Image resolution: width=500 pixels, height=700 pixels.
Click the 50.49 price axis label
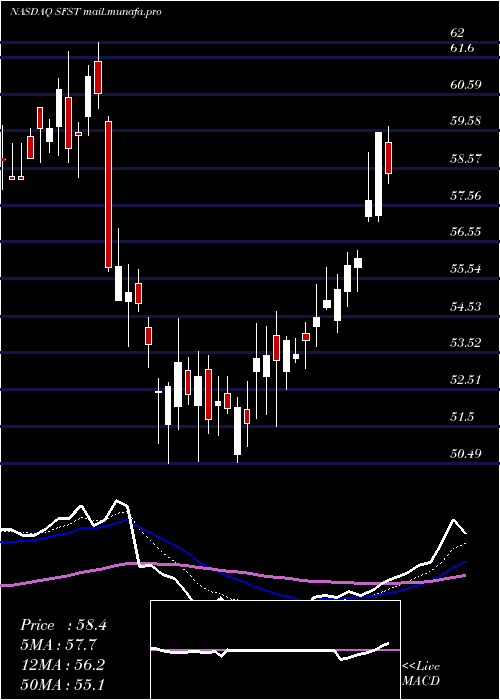[x=466, y=454]
